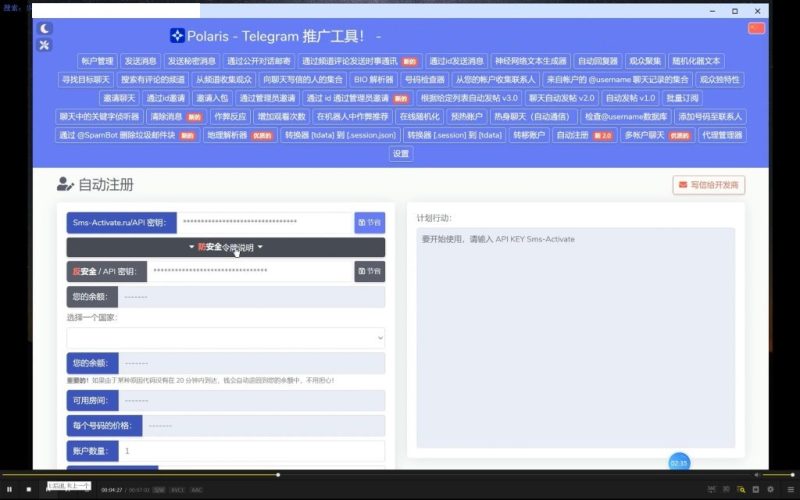Open the 自动发帖 v1.0 item
The image size is (800, 500).
(630, 98)
